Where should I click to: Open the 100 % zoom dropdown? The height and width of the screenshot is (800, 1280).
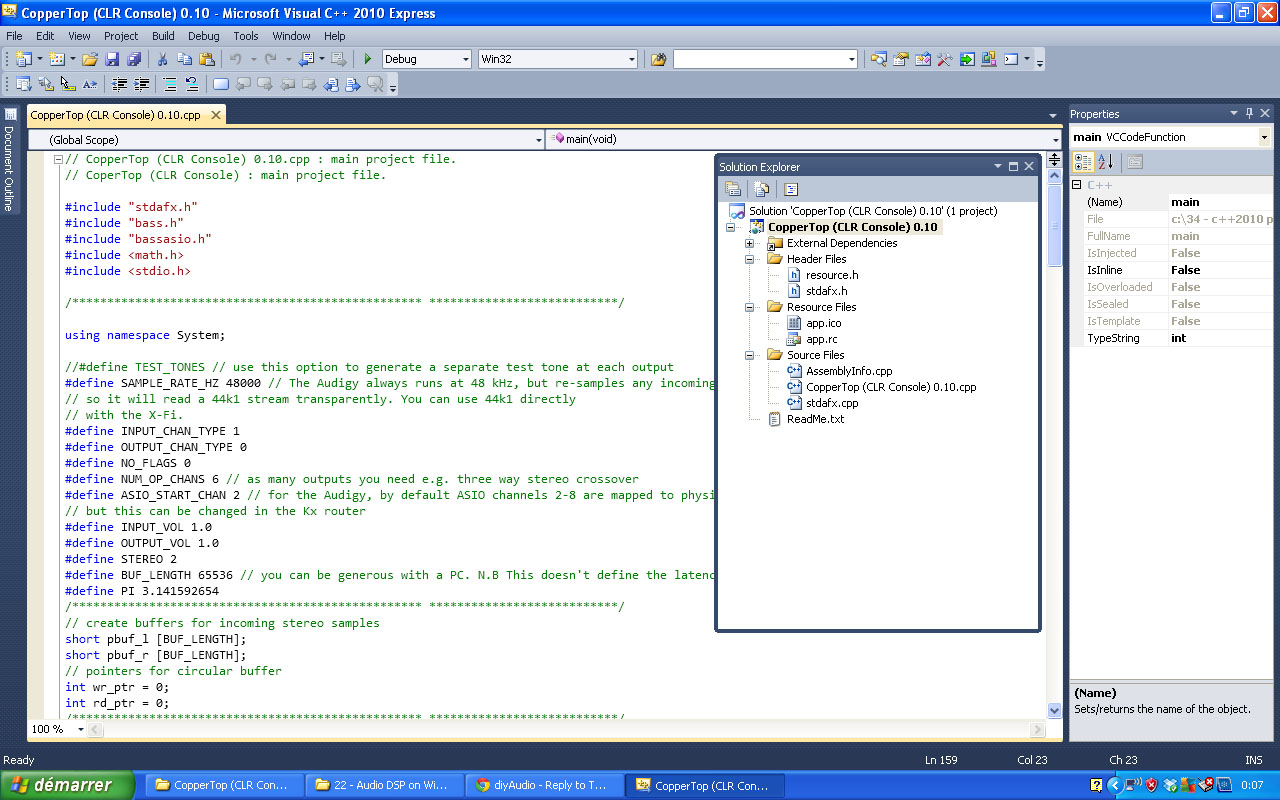click(82, 729)
